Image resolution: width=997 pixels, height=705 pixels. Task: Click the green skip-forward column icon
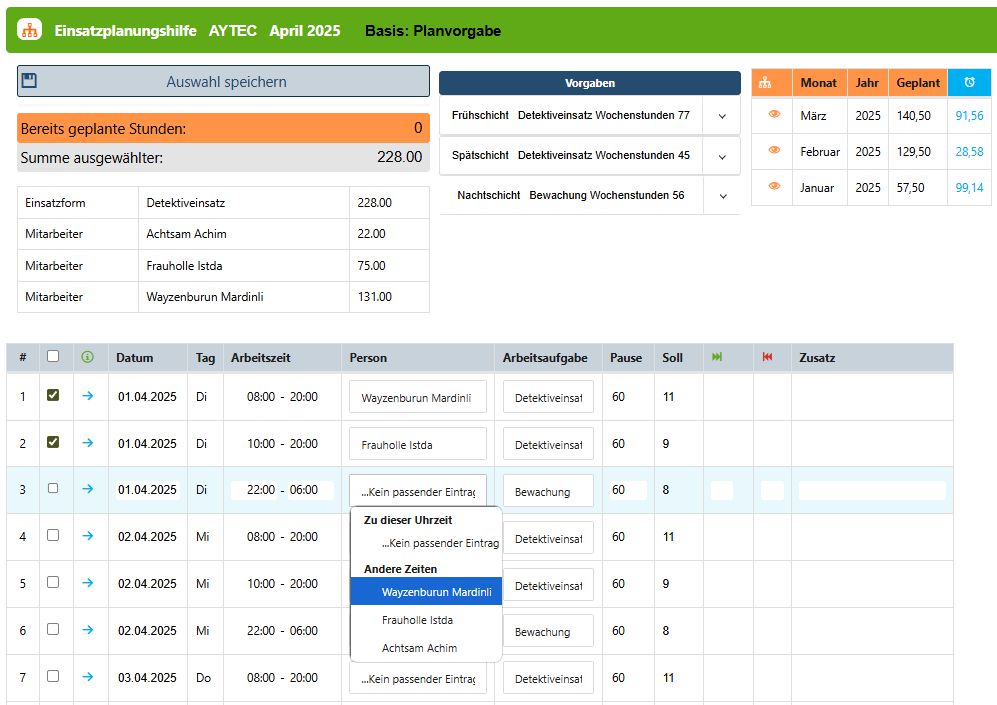[x=717, y=357]
